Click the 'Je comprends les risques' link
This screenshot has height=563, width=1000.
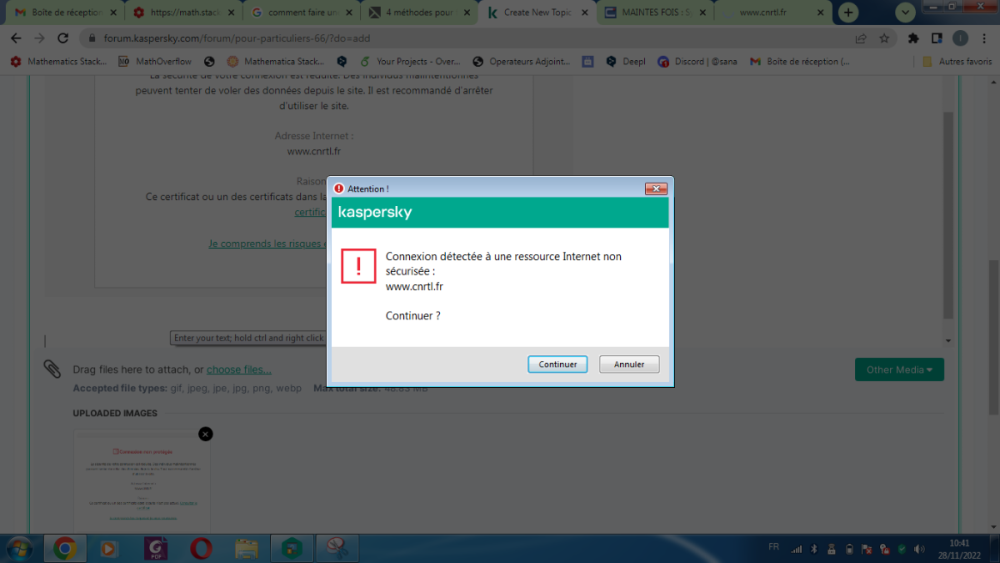267,244
